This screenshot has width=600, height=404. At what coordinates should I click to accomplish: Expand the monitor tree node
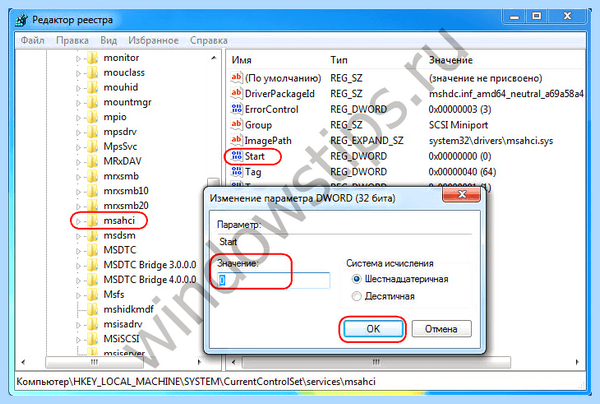point(78,59)
